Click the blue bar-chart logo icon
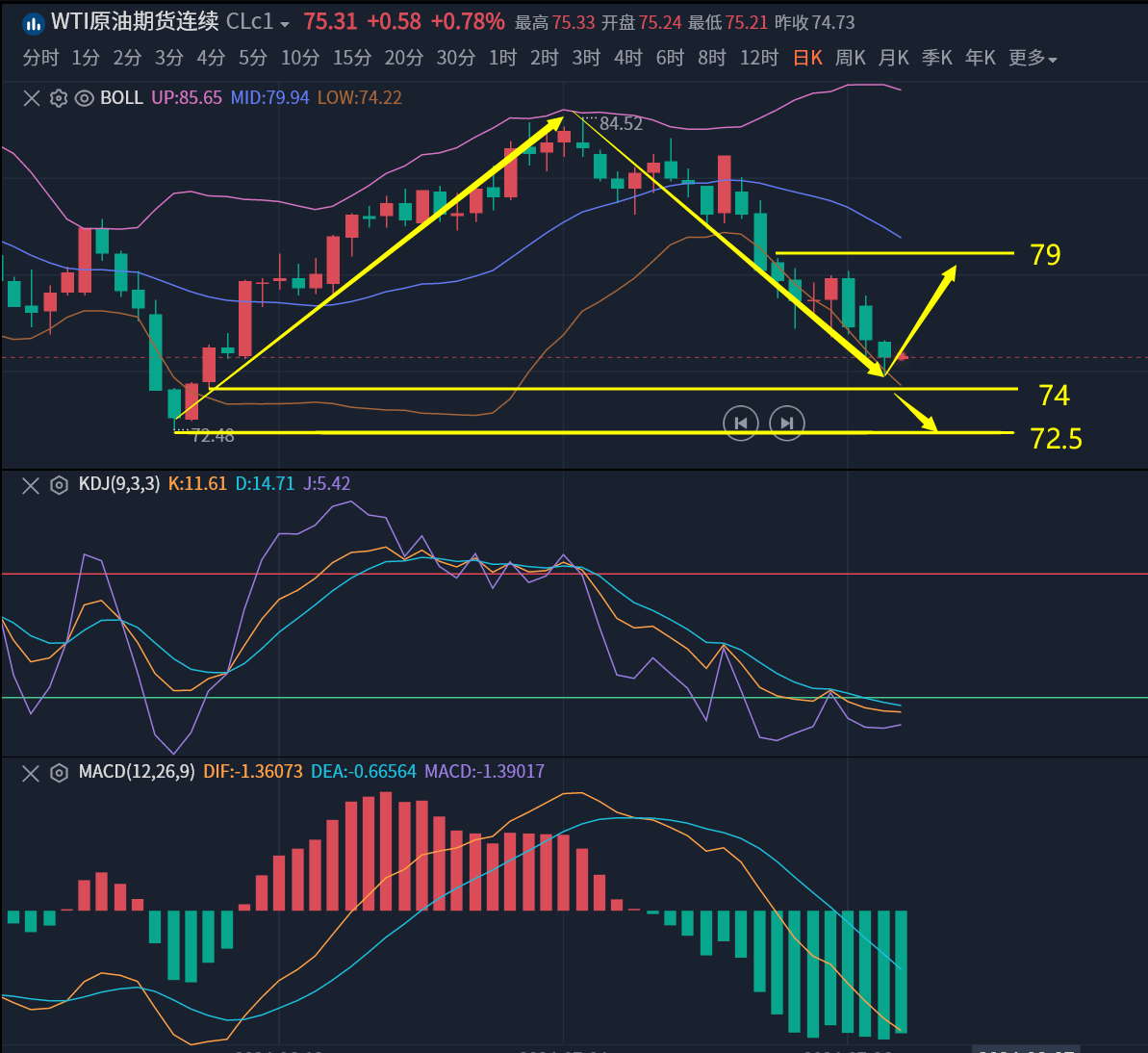Viewport: 1148px width, 1053px height. pos(33,22)
